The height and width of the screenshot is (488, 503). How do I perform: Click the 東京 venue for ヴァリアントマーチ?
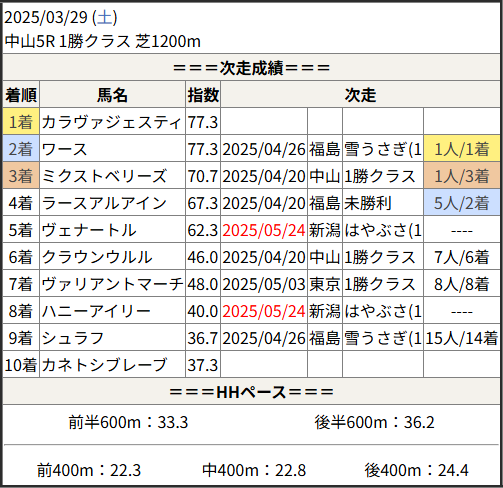pos(325,284)
